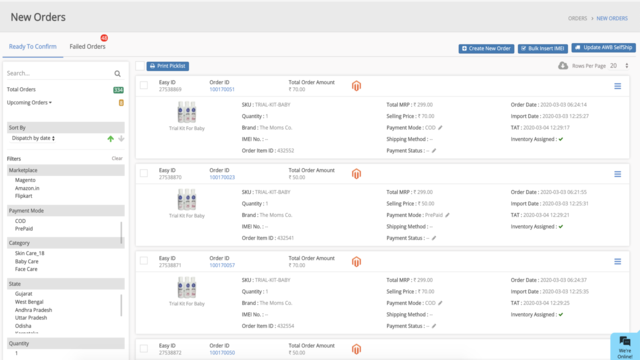This screenshot has height=360, width=640.
Task: Filter by Baby Care category
Action: coord(27,261)
